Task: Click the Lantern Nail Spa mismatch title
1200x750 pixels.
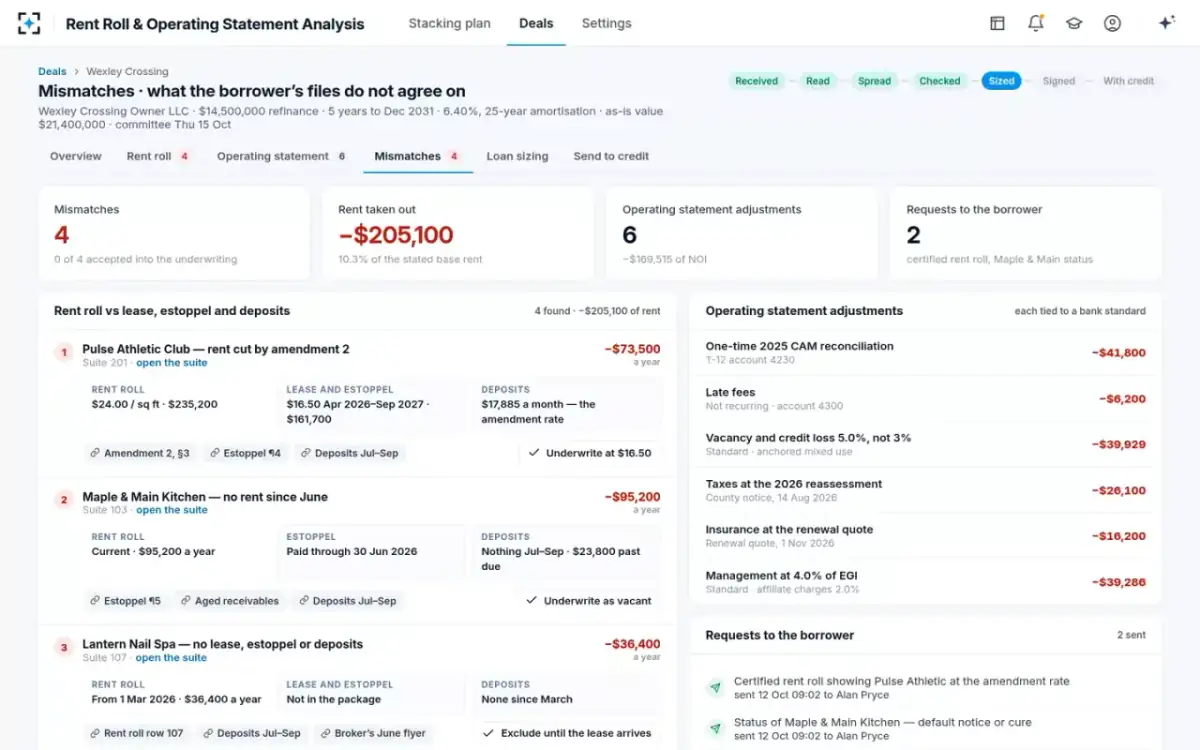Action: (x=222, y=644)
